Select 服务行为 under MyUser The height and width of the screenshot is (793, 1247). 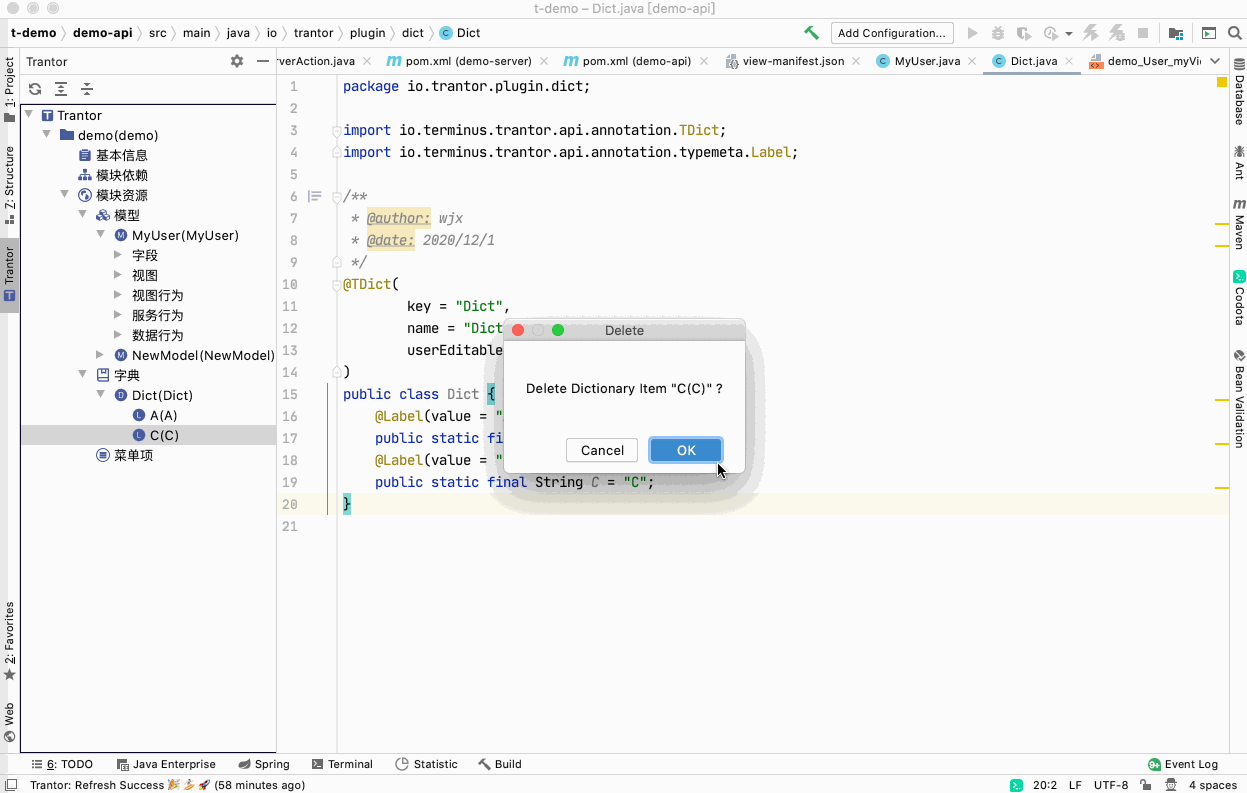(x=157, y=315)
